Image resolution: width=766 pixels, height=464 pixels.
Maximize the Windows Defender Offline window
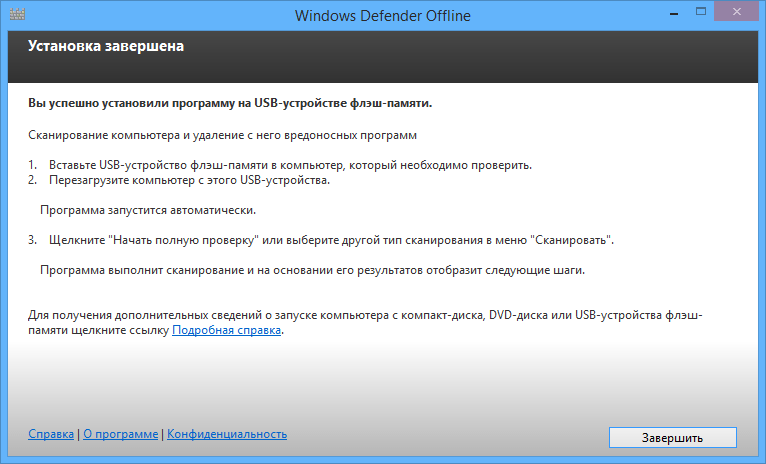(x=701, y=12)
